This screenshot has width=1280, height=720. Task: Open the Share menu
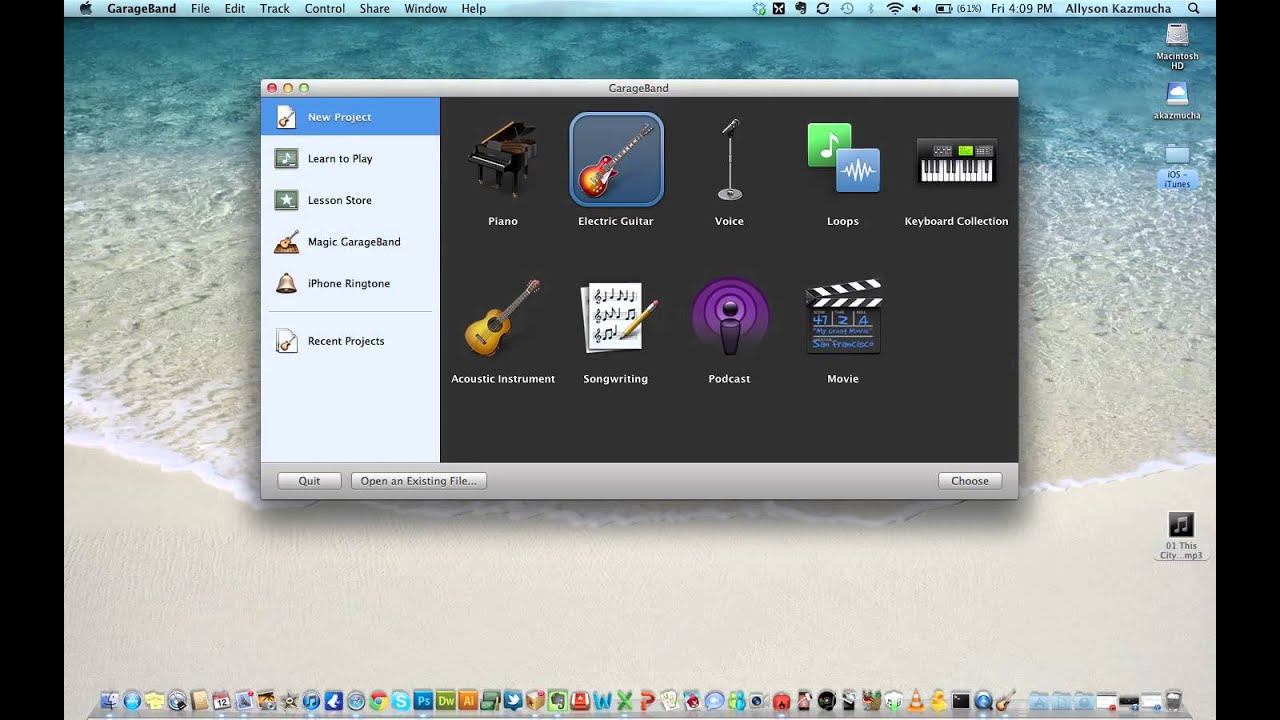[x=375, y=8]
